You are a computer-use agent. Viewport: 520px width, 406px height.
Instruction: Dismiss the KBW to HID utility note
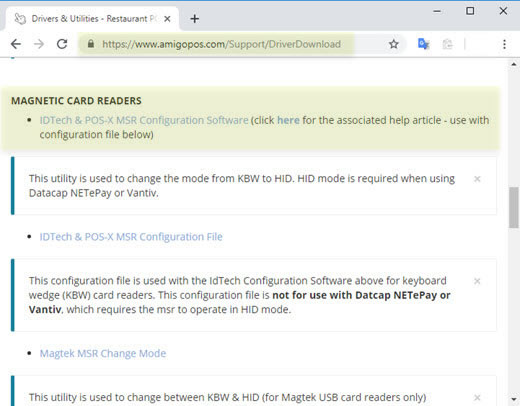477,179
